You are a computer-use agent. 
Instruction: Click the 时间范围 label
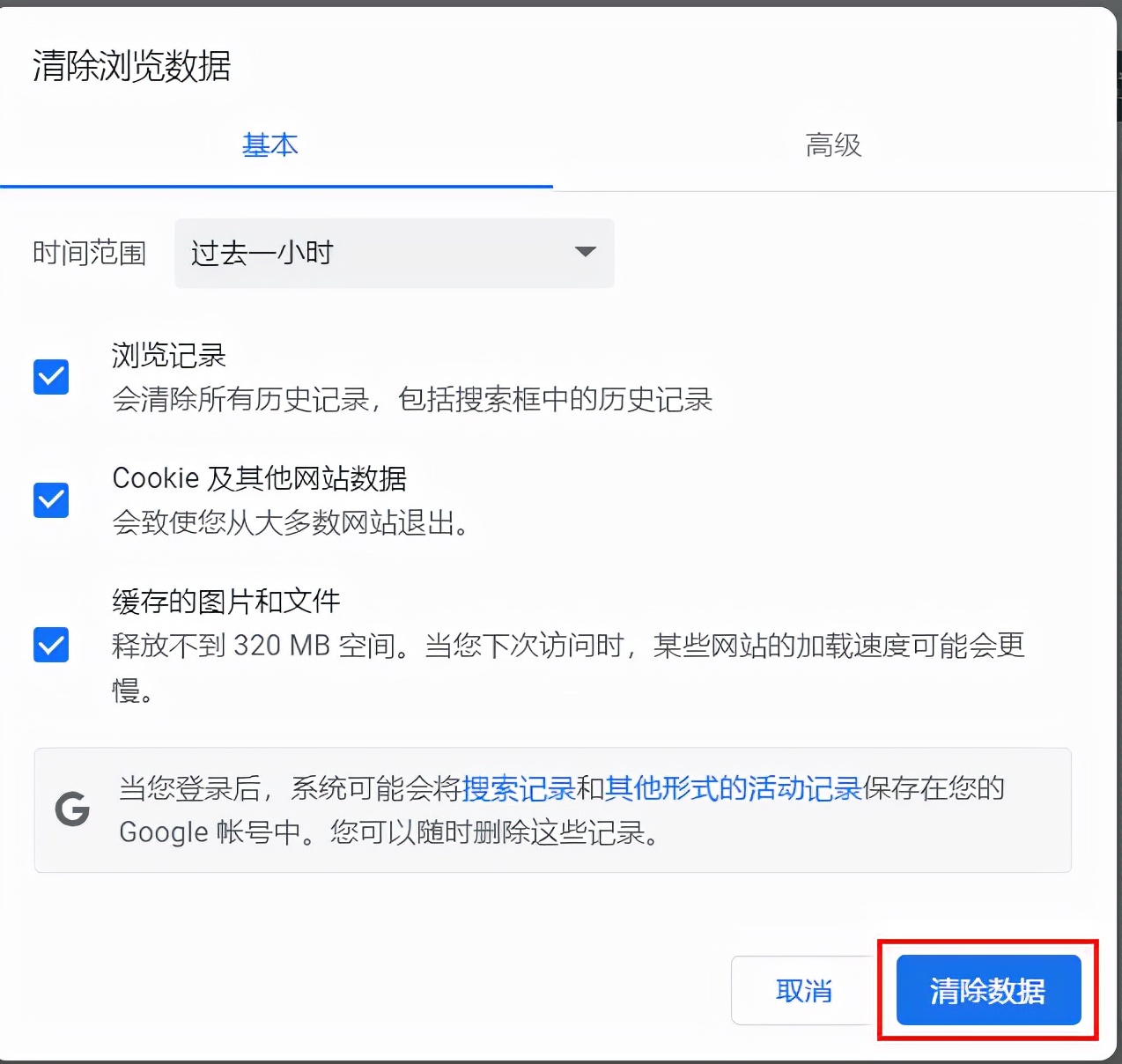[x=89, y=254]
